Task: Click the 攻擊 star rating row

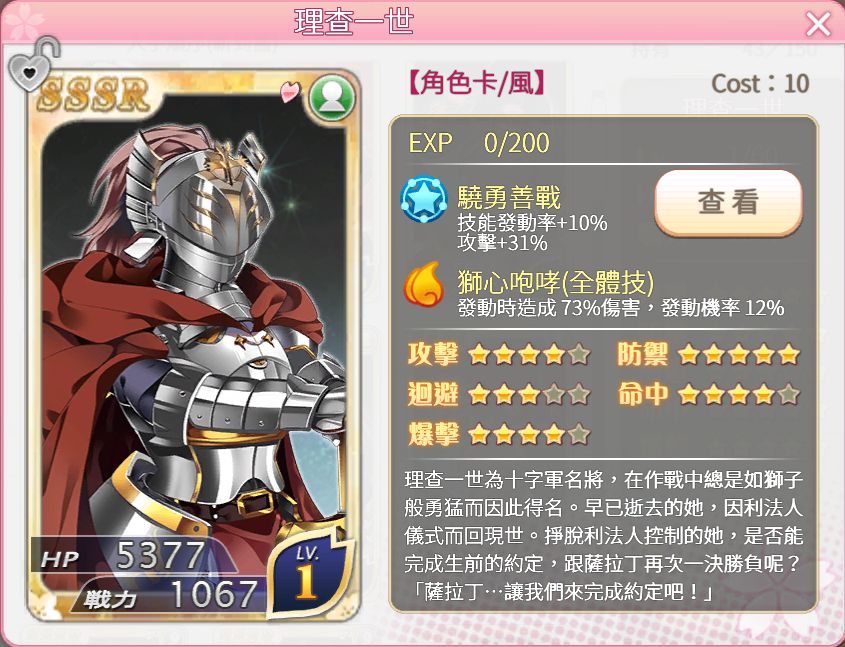Action: pyautogui.click(x=499, y=354)
